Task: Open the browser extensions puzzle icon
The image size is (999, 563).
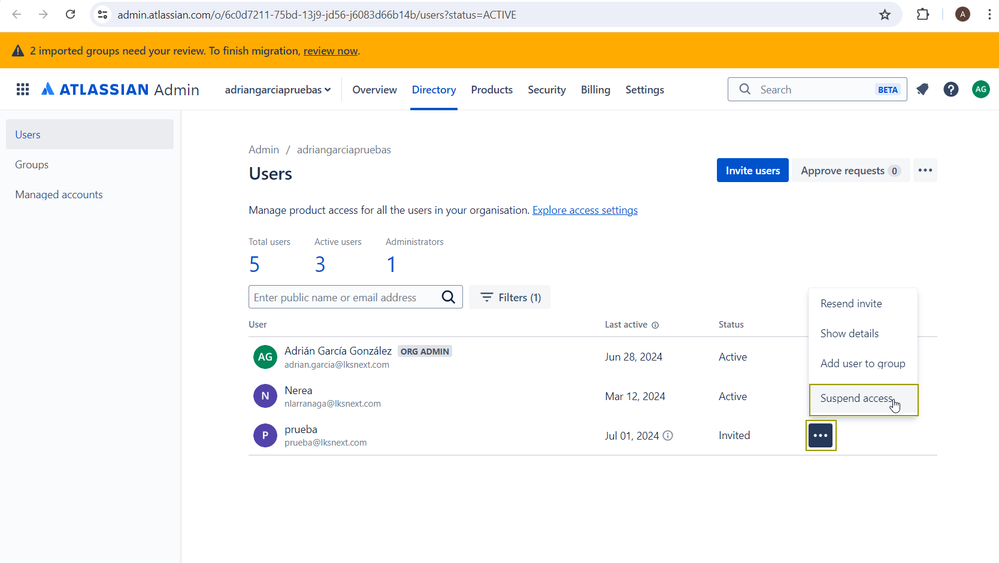Action: (923, 15)
